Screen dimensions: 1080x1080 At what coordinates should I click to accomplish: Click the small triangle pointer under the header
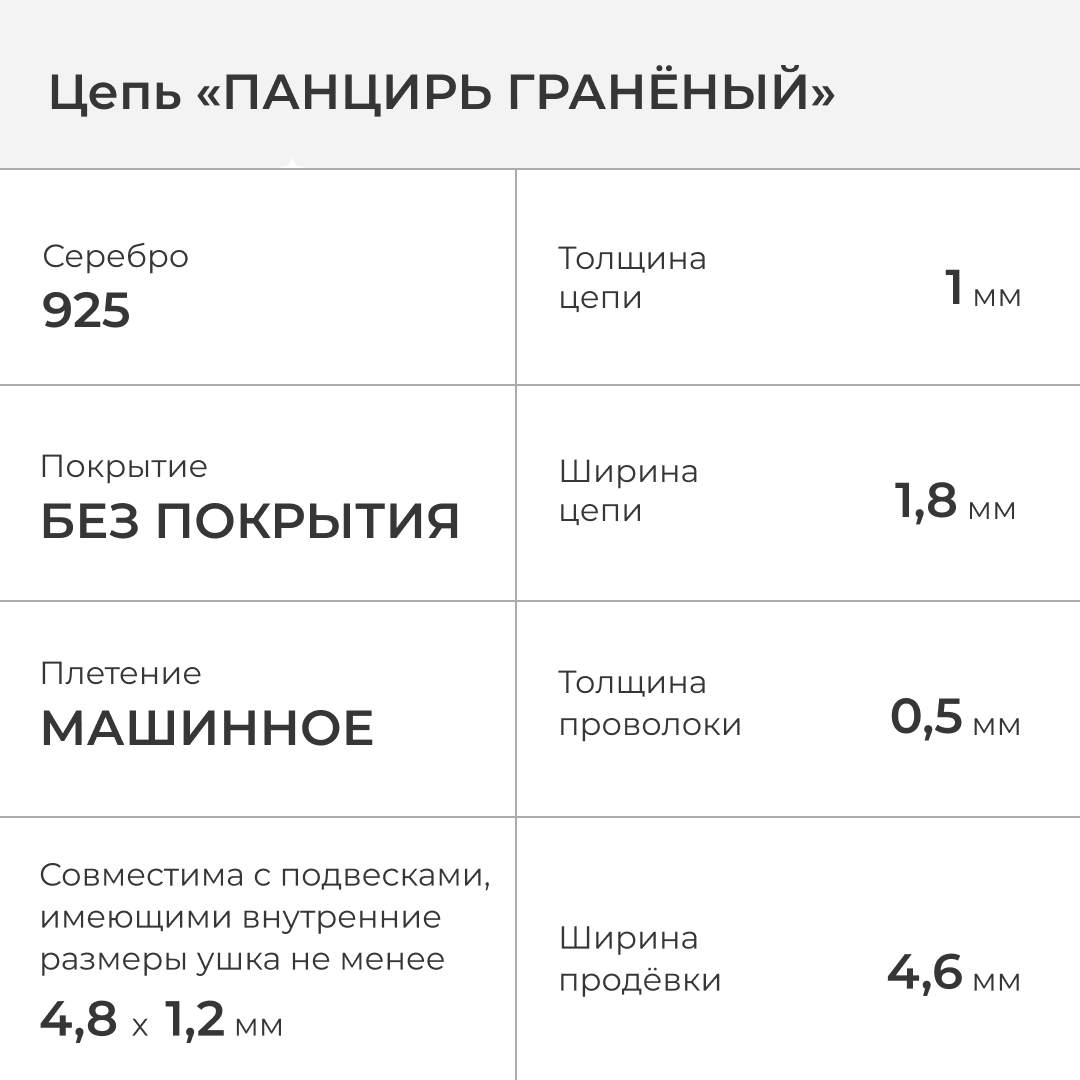click(x=291, y=163)
